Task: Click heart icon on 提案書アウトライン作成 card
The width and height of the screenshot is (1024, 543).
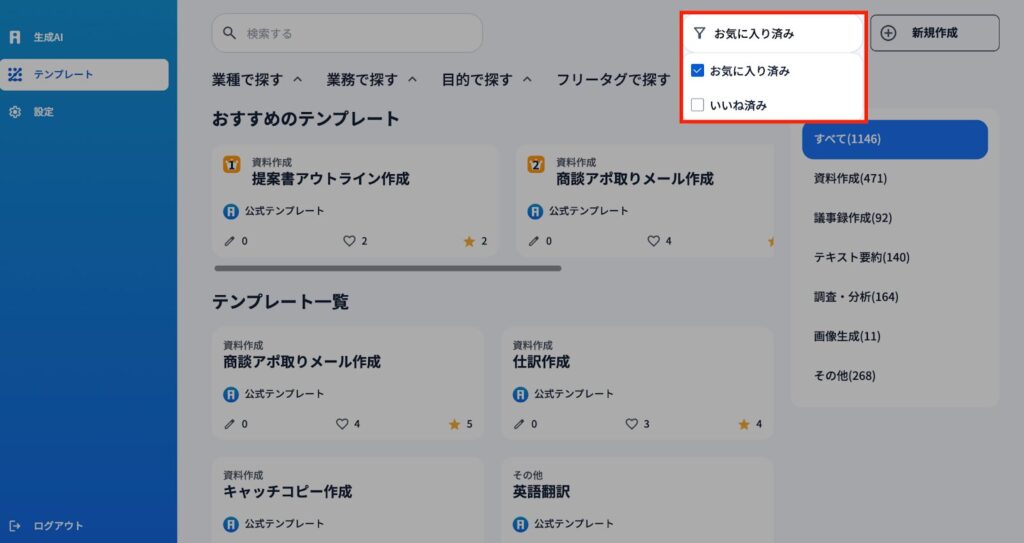Action: [350, 241]
